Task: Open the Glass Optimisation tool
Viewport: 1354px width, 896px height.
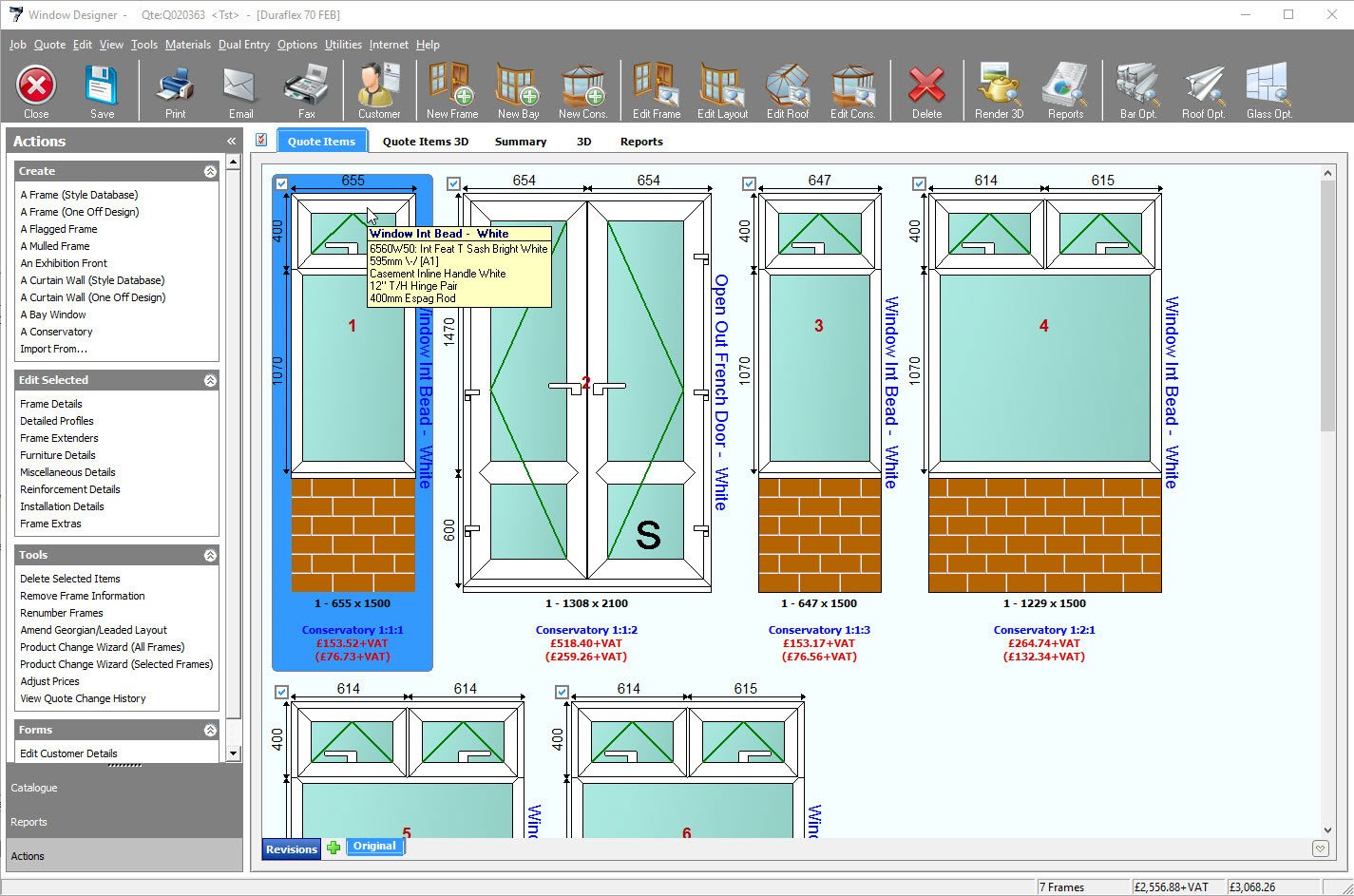Action: click(x=1268, y=90)
